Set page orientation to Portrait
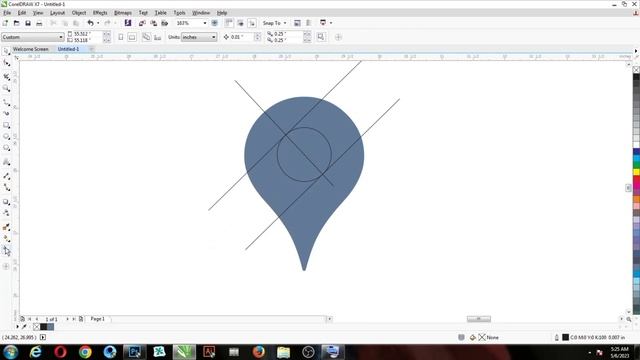This screenshot has width=640, height=360. 121,37
